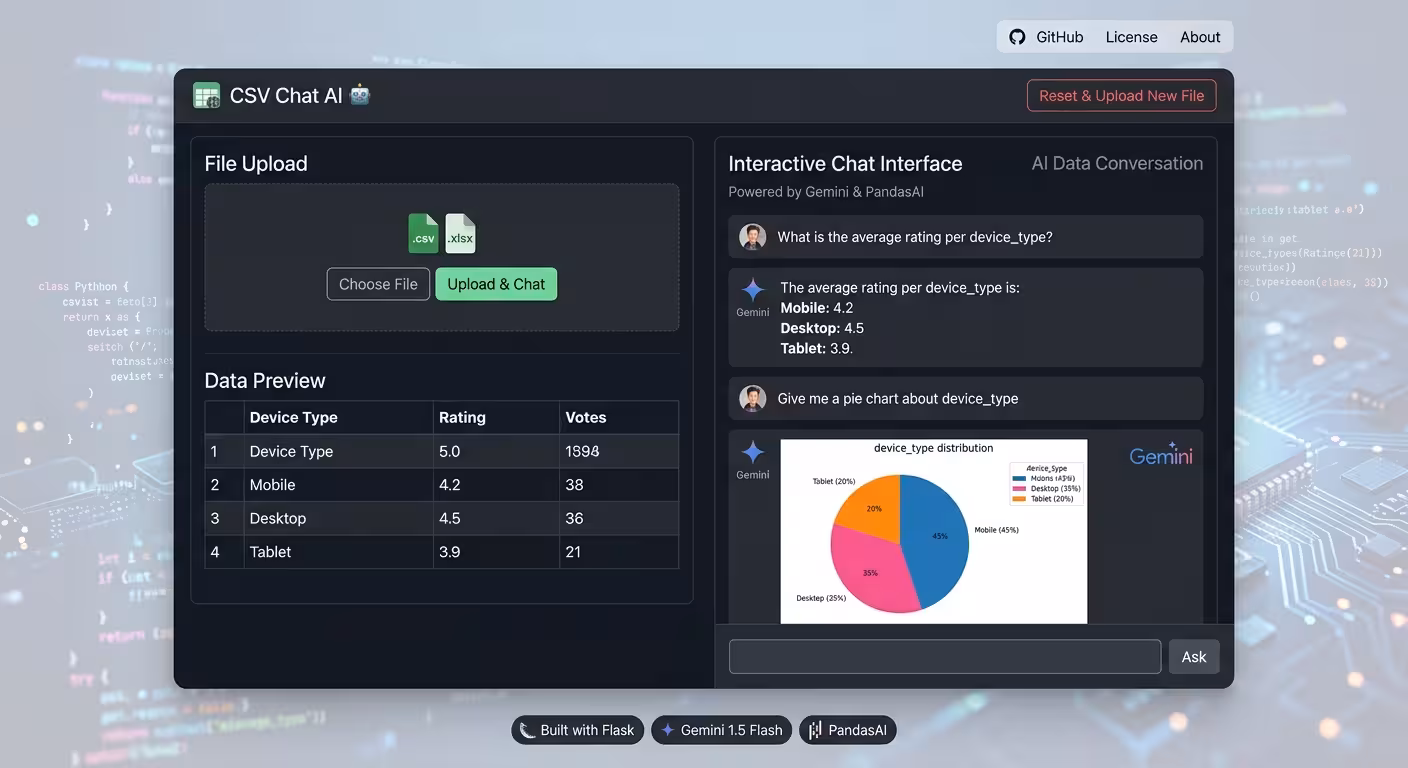Screen dimensions: 1408x768
Task: Select the Mobile cell in Data Preview
Action: click(x=338, y=485)
